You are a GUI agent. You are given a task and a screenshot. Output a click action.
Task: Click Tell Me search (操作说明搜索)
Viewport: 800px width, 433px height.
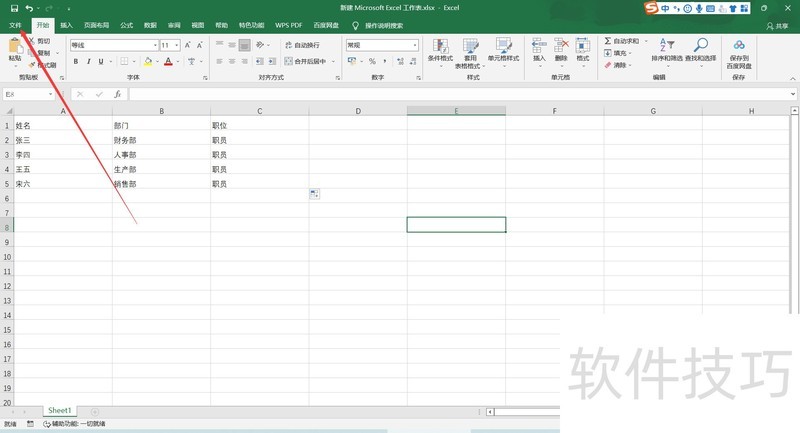(378, 26)
